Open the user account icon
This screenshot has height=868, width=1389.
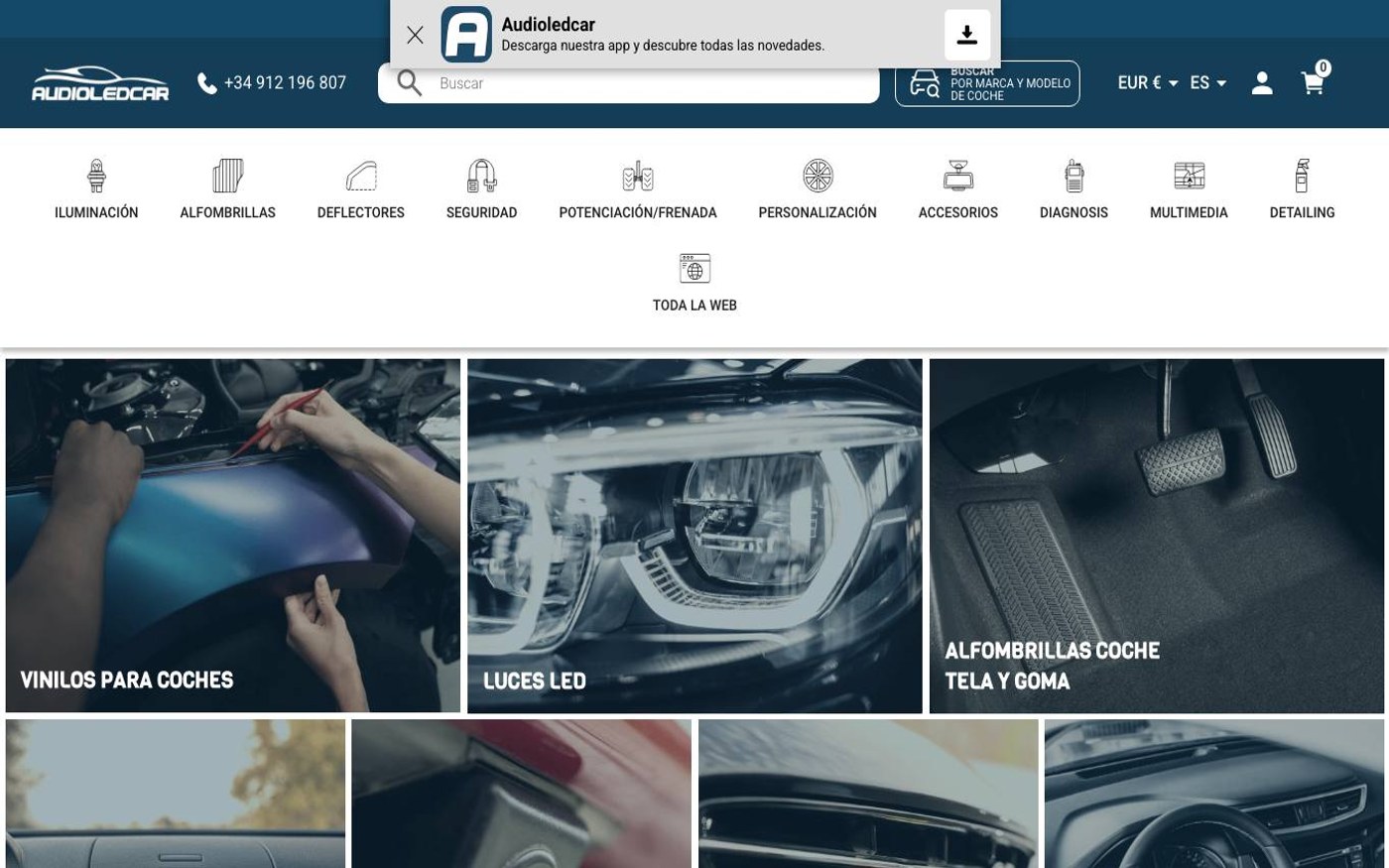pos(1262,83)
